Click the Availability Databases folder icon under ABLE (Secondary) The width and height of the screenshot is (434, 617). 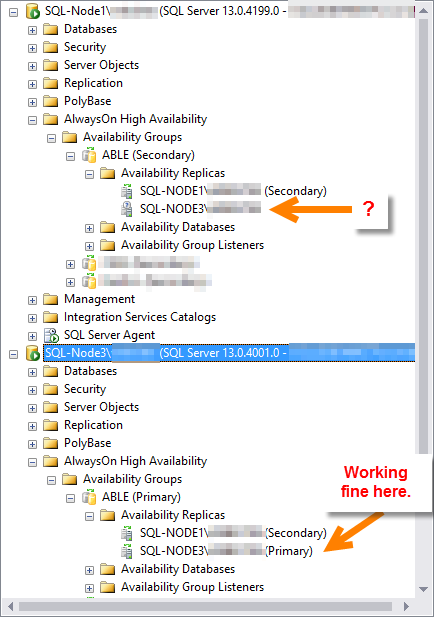coord(107,227)
